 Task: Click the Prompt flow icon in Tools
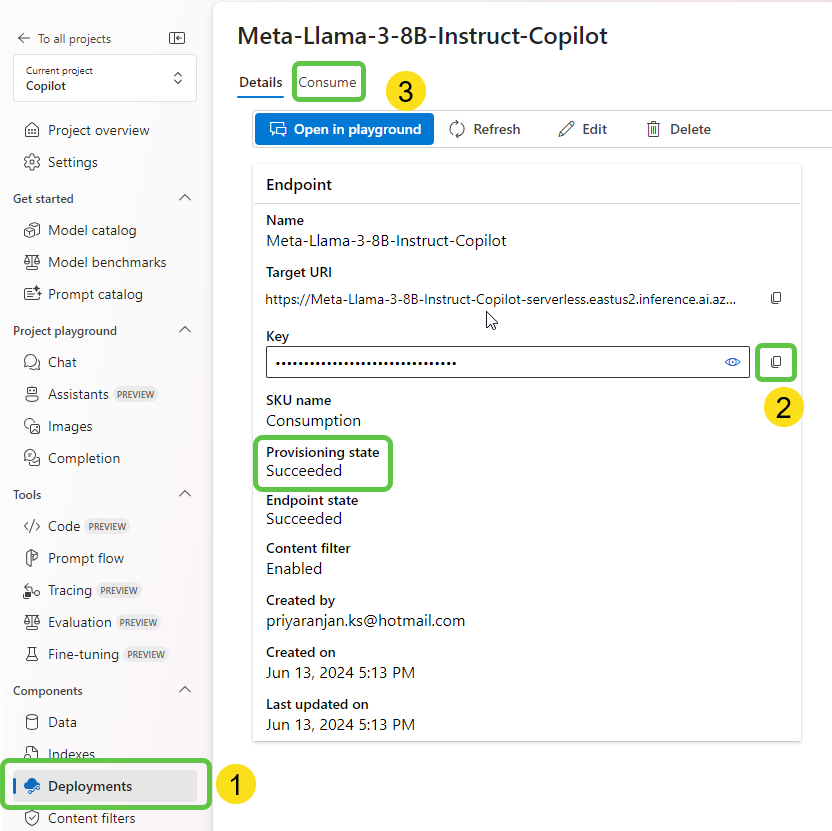[32, 558]
